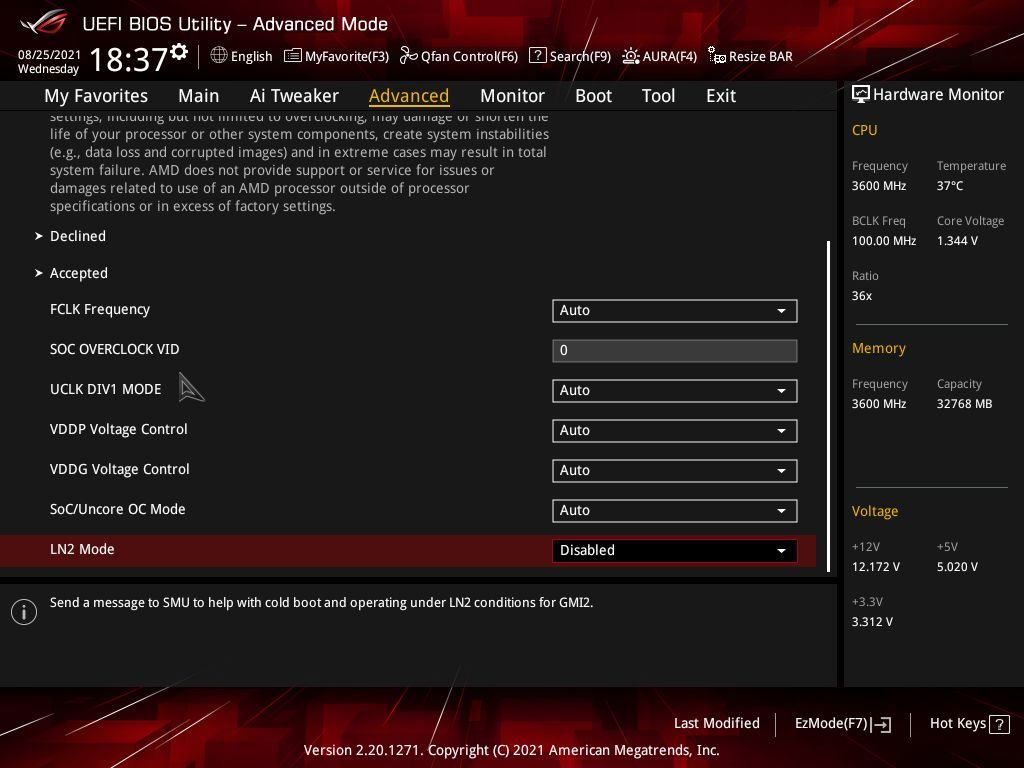Image resolution: width=1024 pixels, height=768 pixels.
Task: Switch to the Main tab
Action: [x=199, y=95]
